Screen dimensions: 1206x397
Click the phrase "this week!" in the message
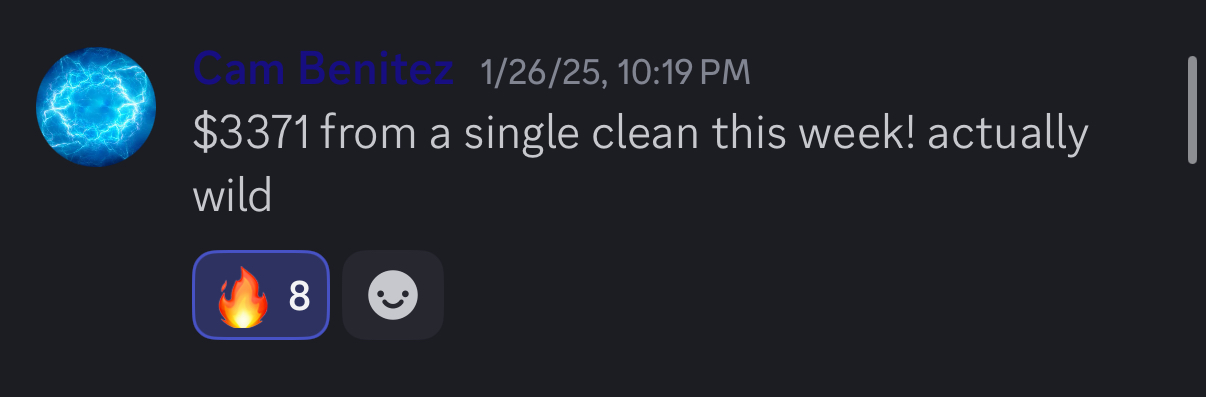[811, 135]
